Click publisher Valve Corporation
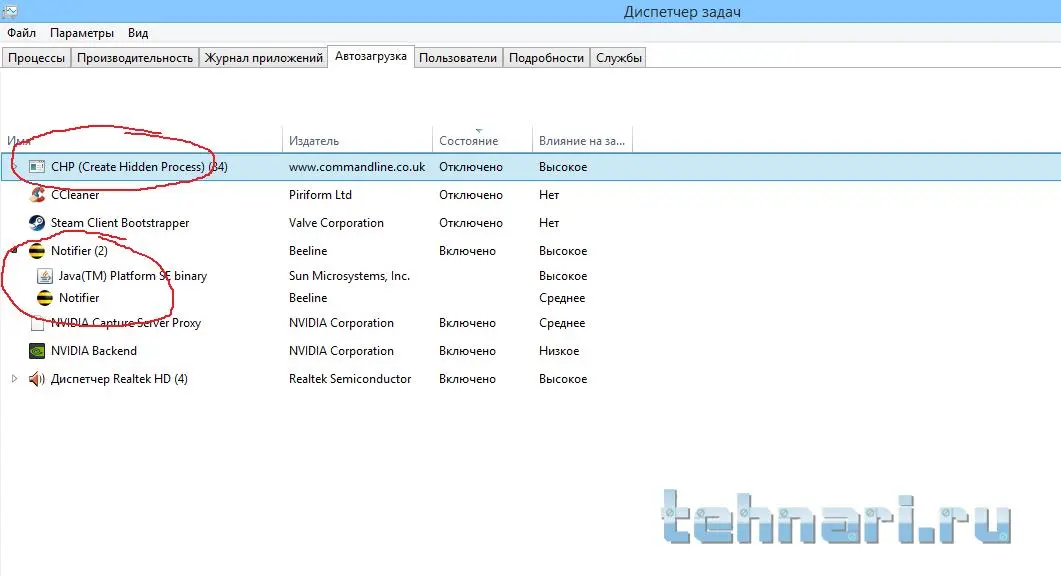The height and width of the screenshot is (576, 1061). [336, 223]
